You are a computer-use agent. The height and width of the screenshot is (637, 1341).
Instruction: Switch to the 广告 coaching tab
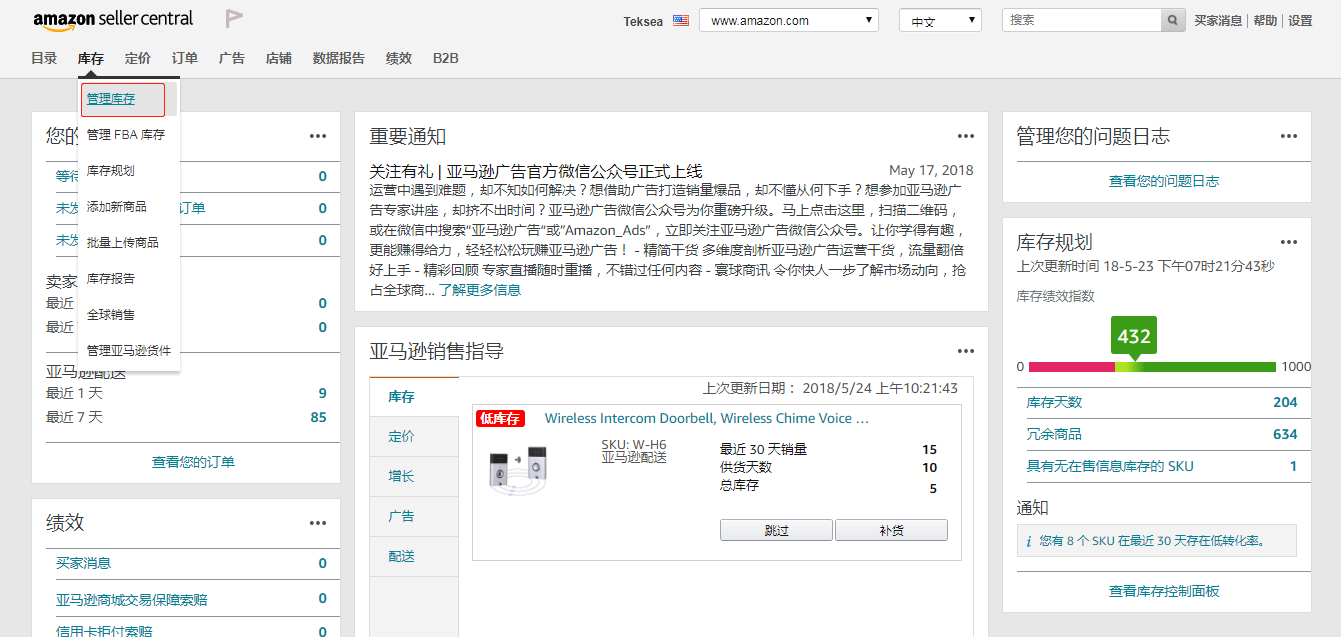tap(414, 517)
